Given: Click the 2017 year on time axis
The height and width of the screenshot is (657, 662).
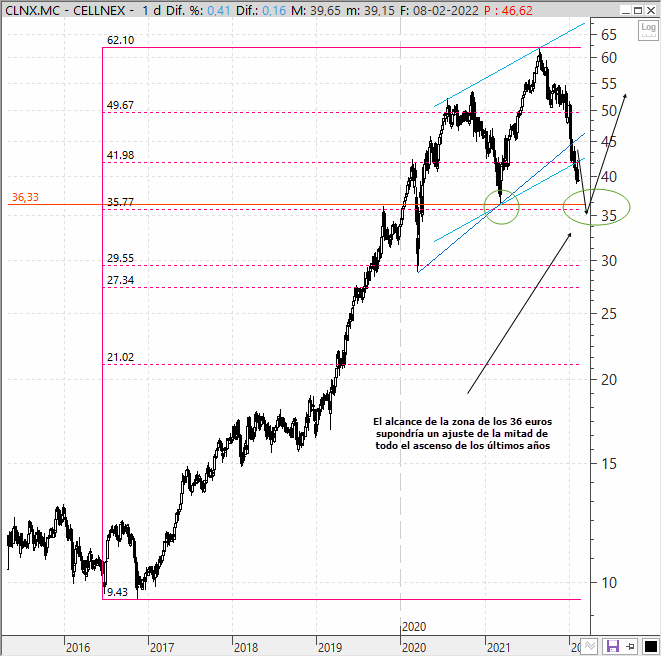Looking at the screenshot, I should tap(162, 647).
